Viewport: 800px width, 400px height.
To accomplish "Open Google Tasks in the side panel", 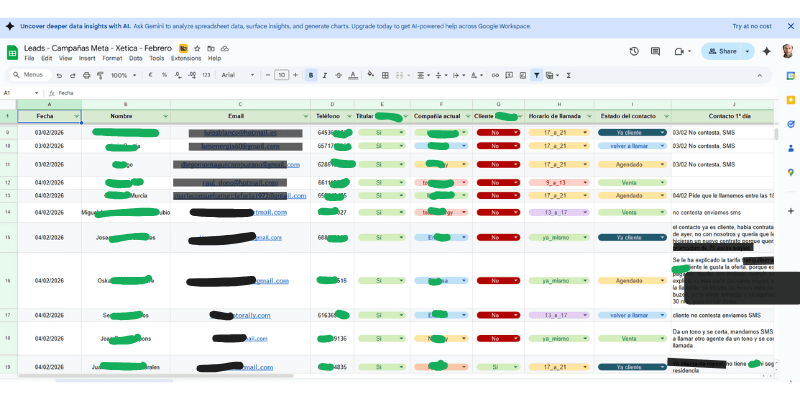I will coord(790,124).
